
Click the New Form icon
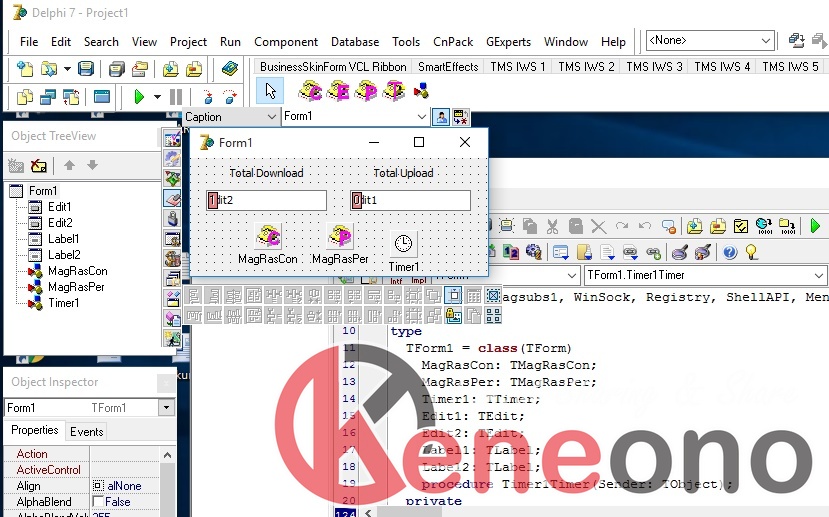coord(102,97)
